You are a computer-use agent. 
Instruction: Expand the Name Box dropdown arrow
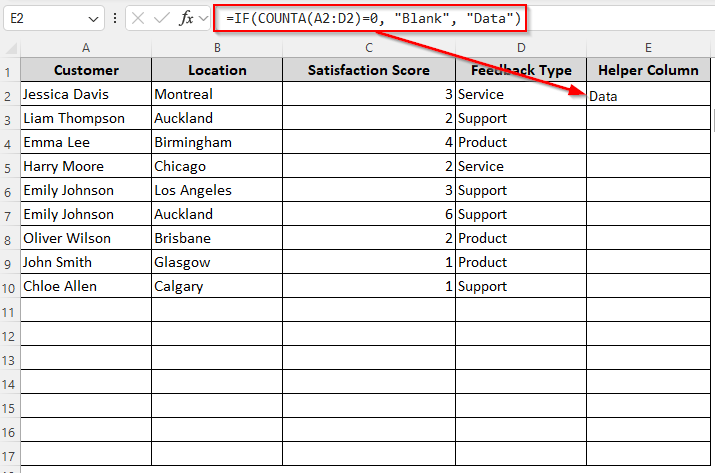point(93,19)
